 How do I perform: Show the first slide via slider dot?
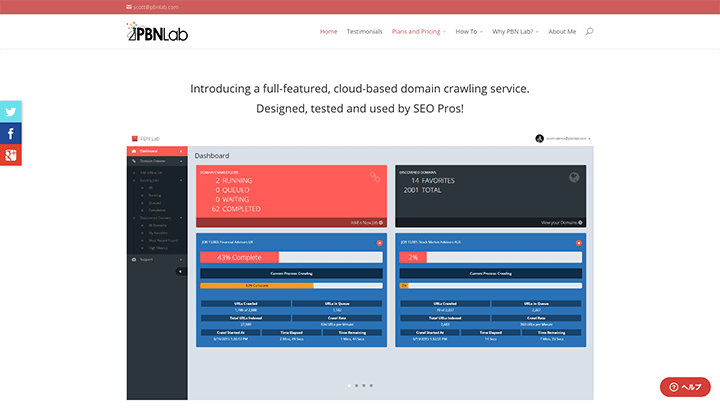(x=349, y=385)
